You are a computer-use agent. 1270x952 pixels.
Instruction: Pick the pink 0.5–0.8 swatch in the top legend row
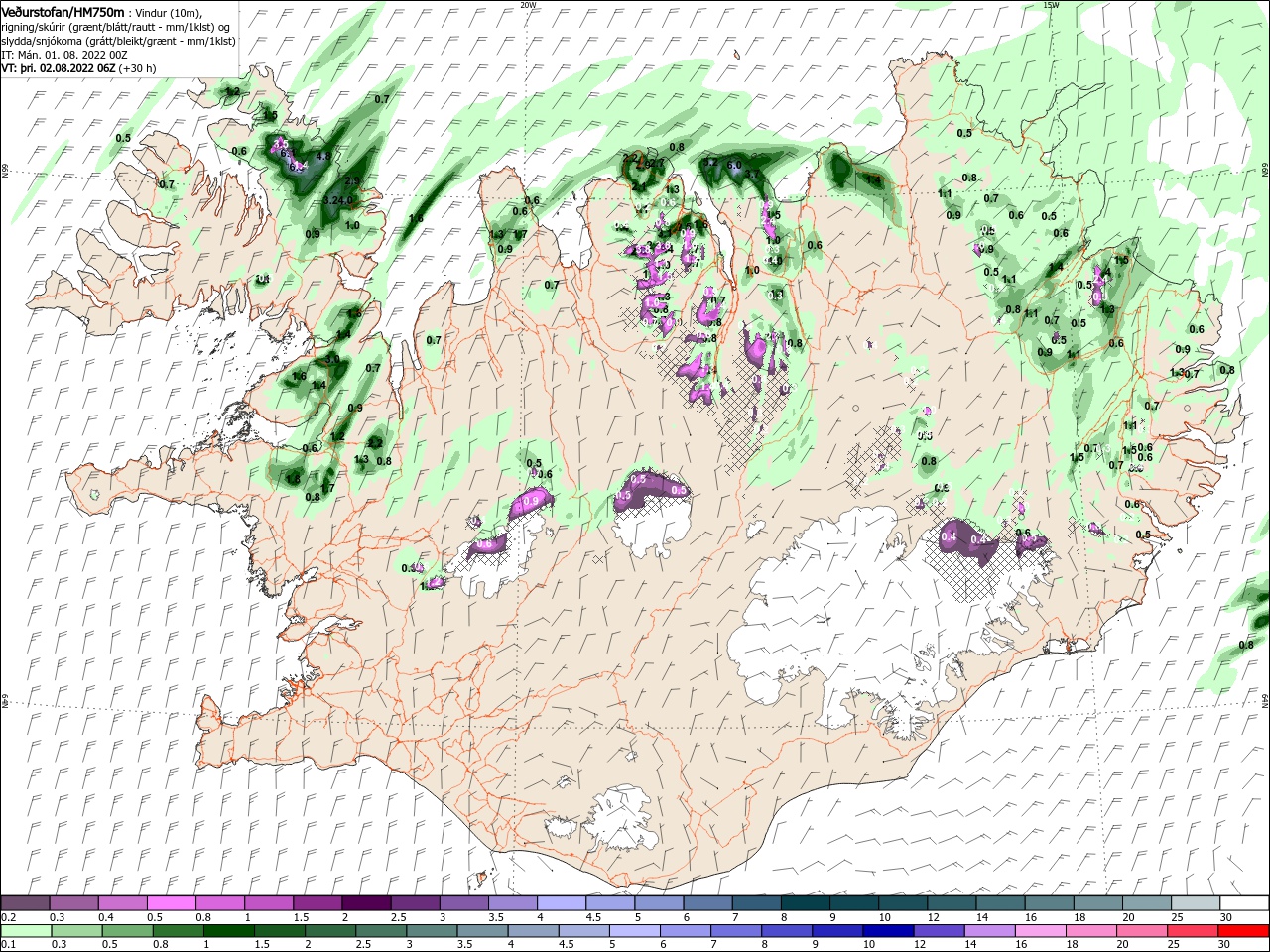click(171, 903)
